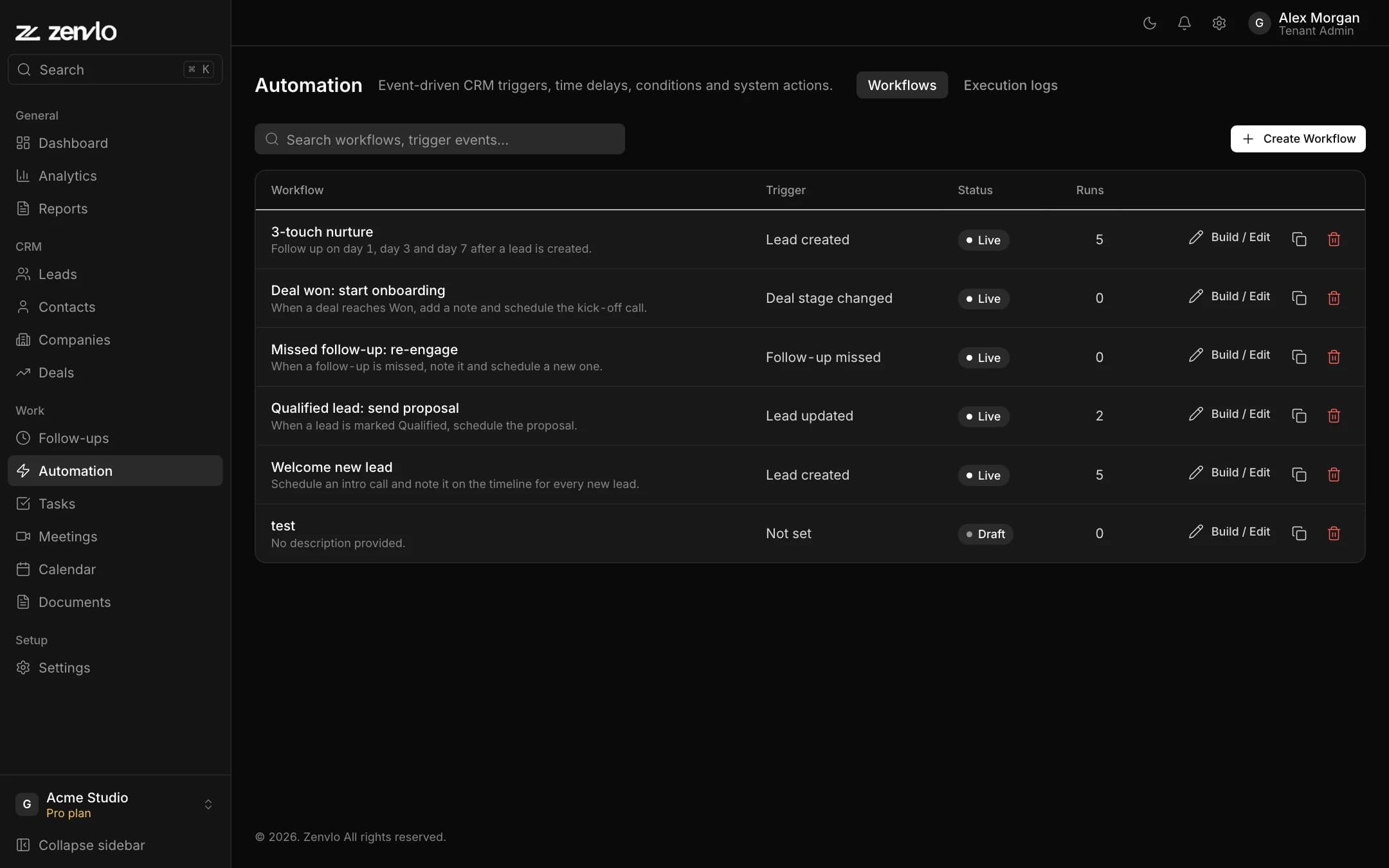Collapse the sidebar
This screenshot has height=868, width=1389.
click(115, 845)
